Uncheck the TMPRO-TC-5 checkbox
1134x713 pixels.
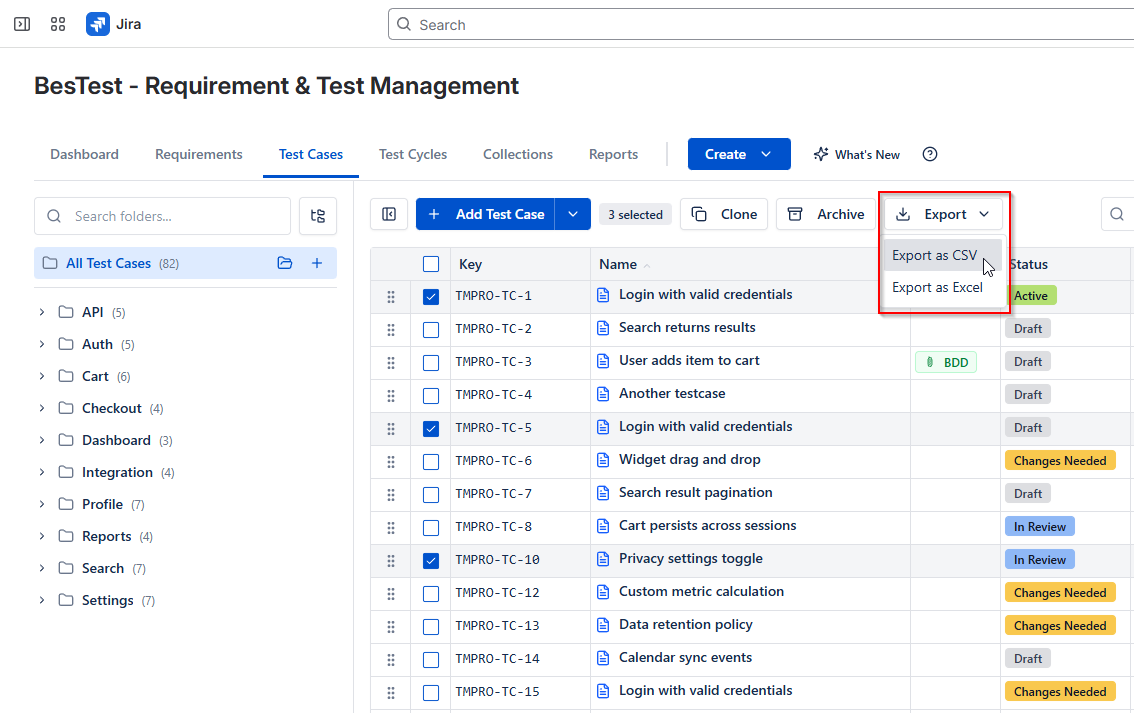tap(431, 429)
